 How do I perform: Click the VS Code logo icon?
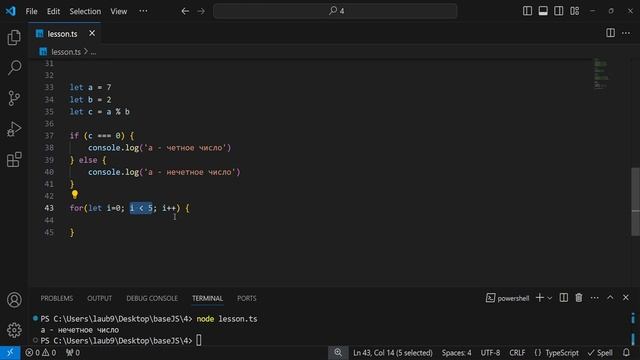coord(11,11)
